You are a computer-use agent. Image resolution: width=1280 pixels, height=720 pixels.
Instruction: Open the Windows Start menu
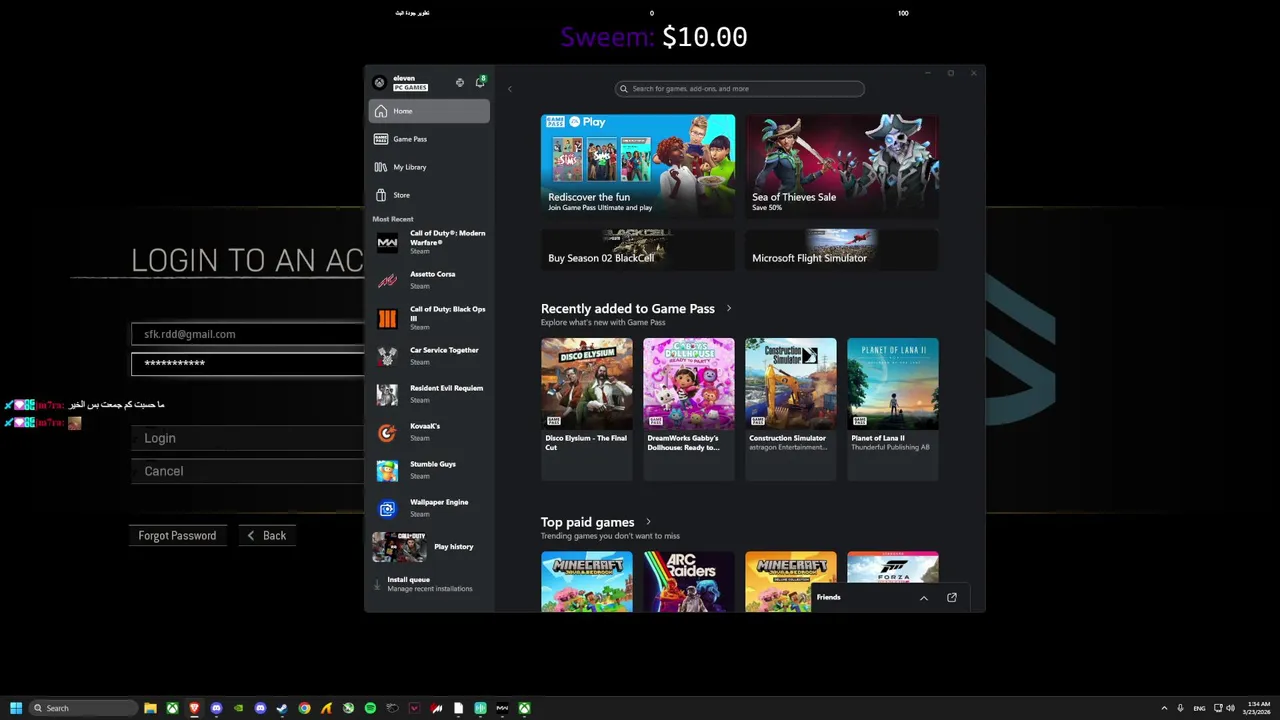pyautogui.click(x=16, y=708)
